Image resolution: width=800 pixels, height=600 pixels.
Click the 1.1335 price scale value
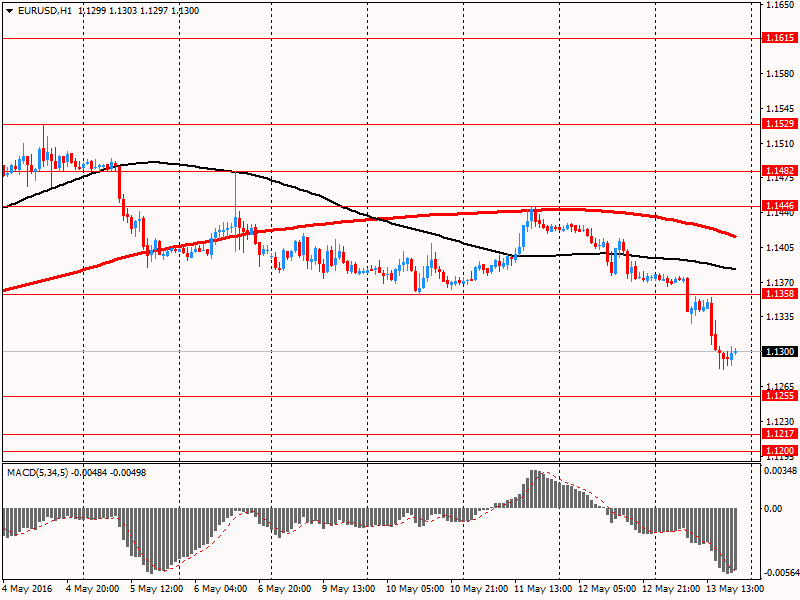[780, 317]
